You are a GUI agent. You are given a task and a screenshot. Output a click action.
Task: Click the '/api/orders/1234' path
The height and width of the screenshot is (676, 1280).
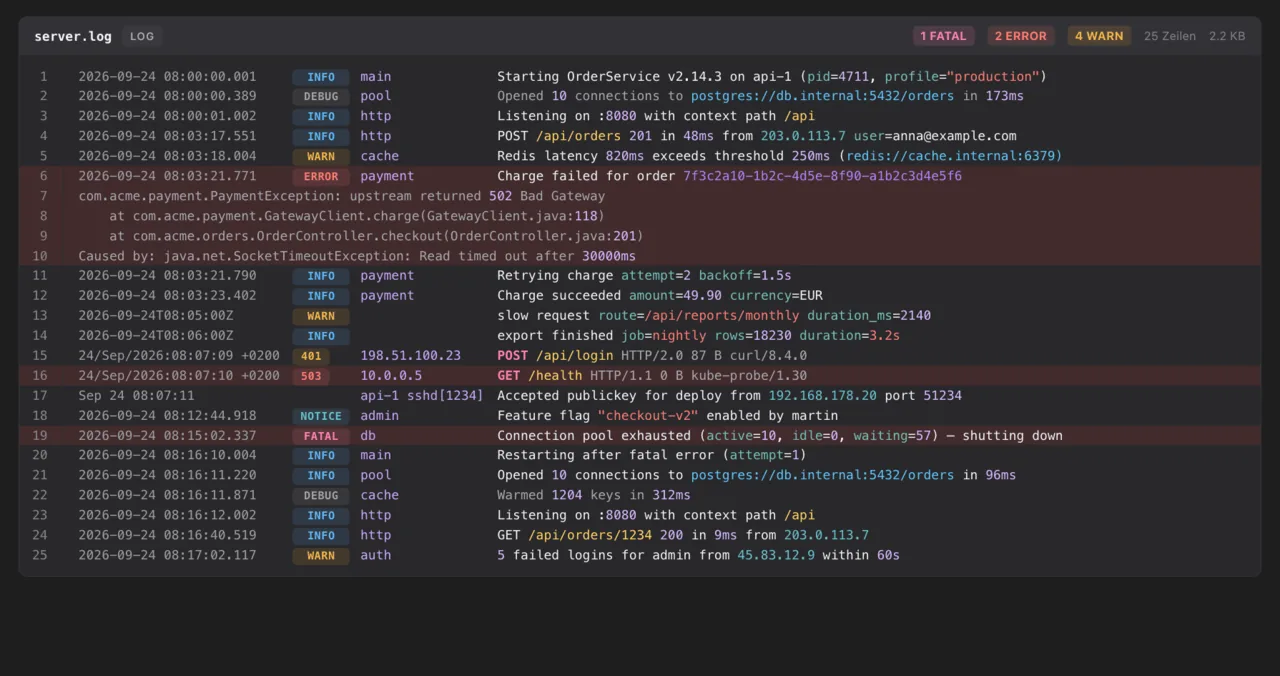pyautogui.click(x=590, y=535)
